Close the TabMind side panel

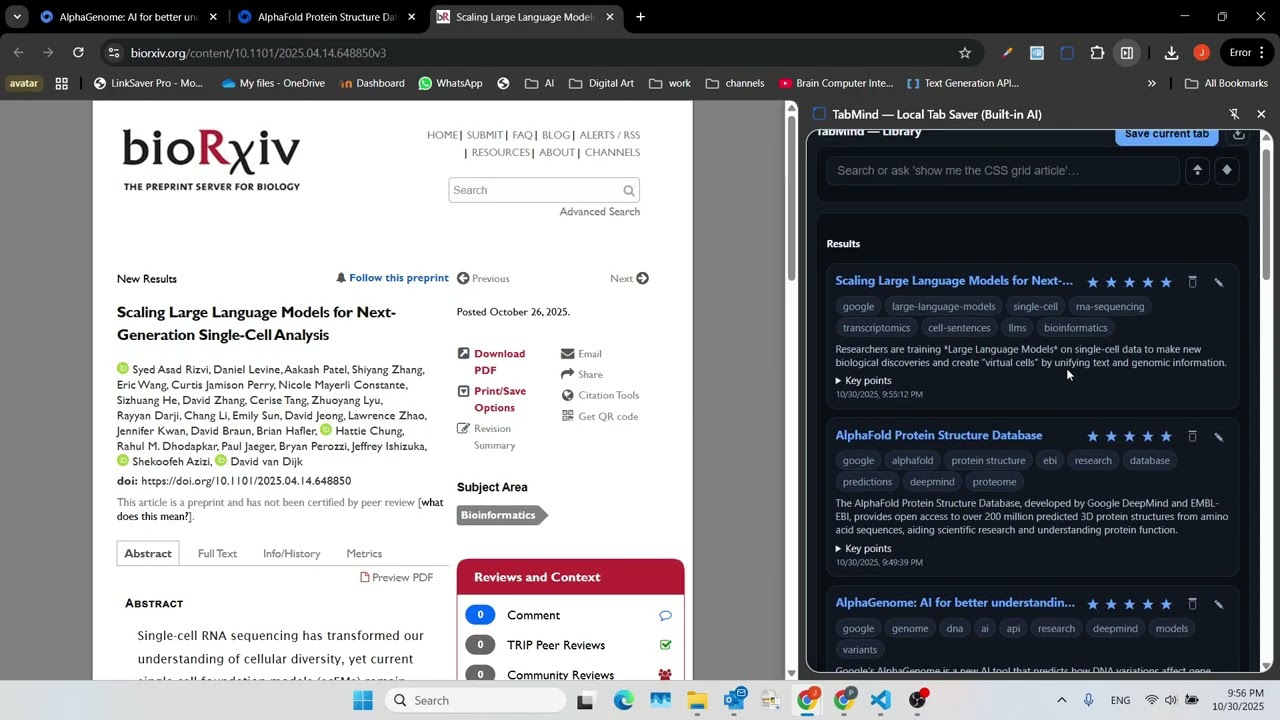click(1261, 114)
